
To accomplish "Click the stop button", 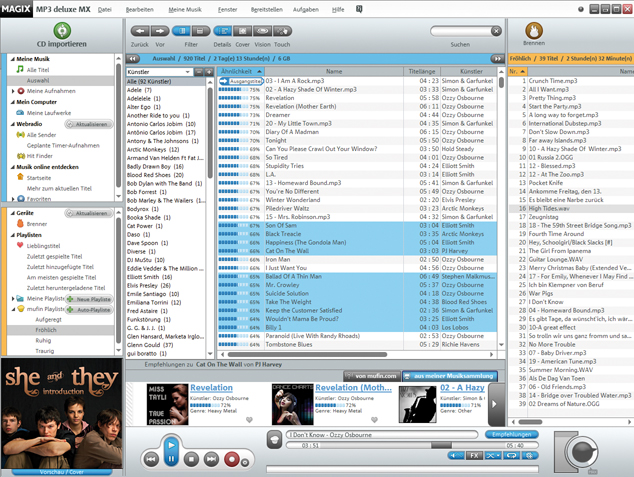I will point(191,459).
